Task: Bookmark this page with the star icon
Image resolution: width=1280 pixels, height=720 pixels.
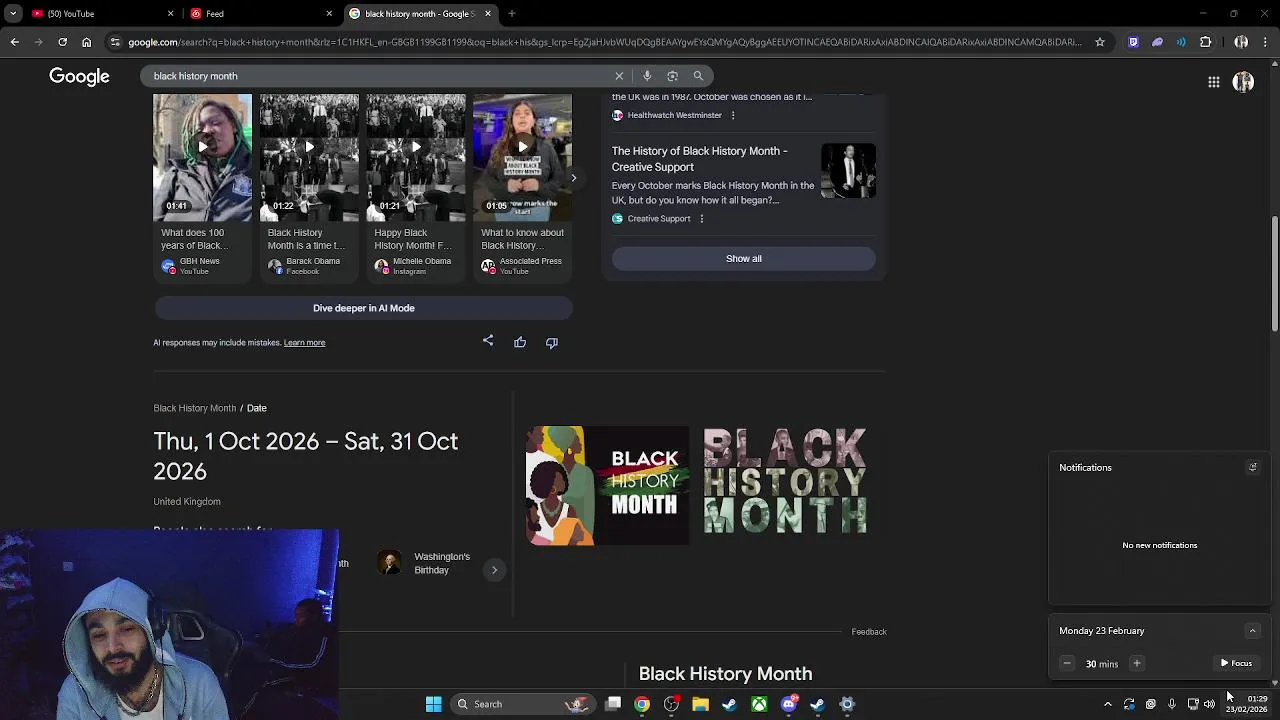Action: click(1100, 42)
